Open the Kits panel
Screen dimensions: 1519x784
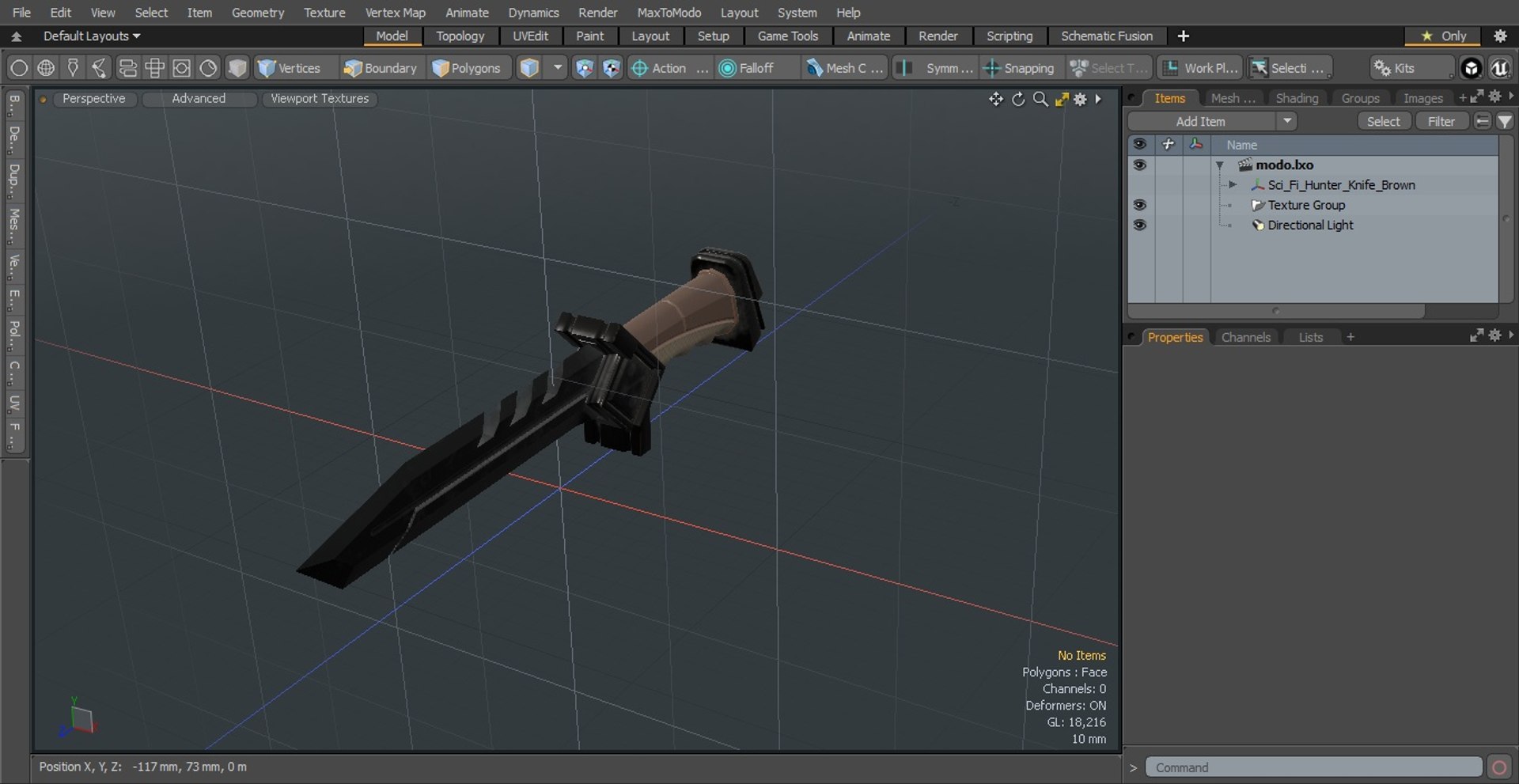(x=1411, y=68)
